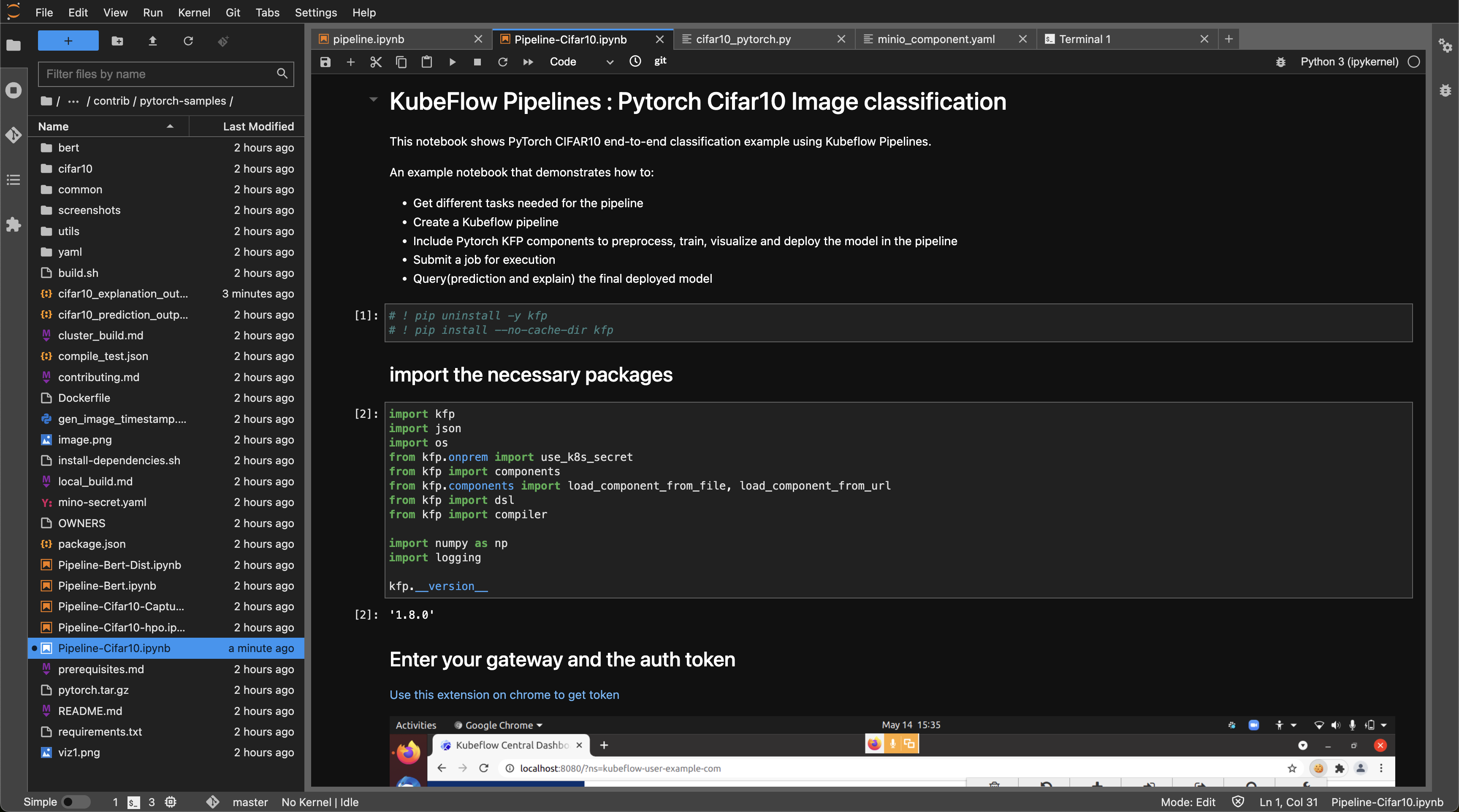1459x812 pixels.
Task: Select the yaml folder
Action: click(x=166, y=252)
